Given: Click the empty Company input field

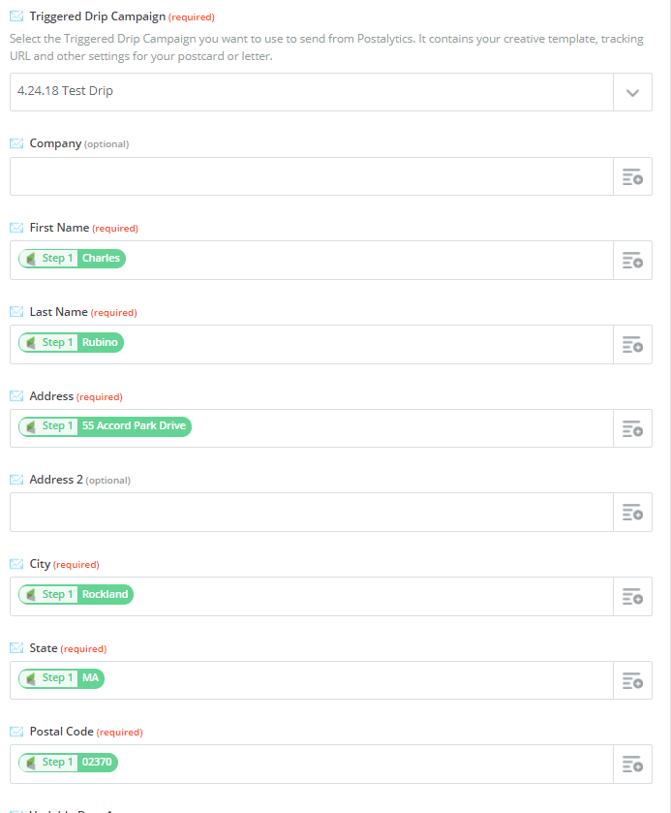Looking at the screenshot, I should point(312,177).
